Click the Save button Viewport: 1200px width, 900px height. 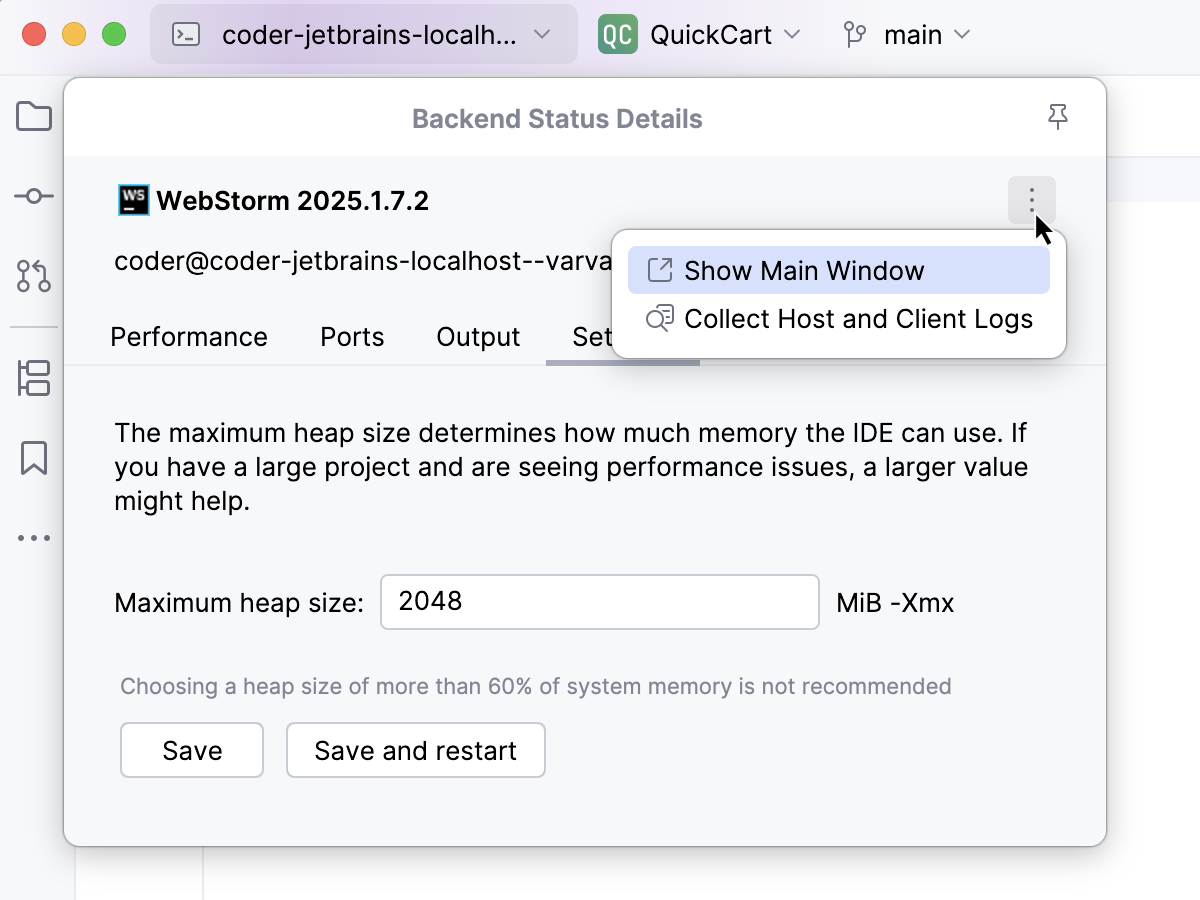(192, 750)
